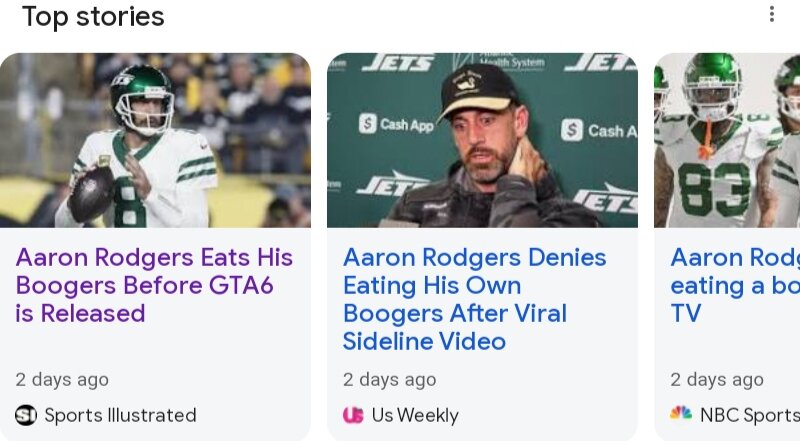The width and height of the screenshot is (800, 441).
Task: Click the Us Weekly logo icon
Action: (353, 415)
